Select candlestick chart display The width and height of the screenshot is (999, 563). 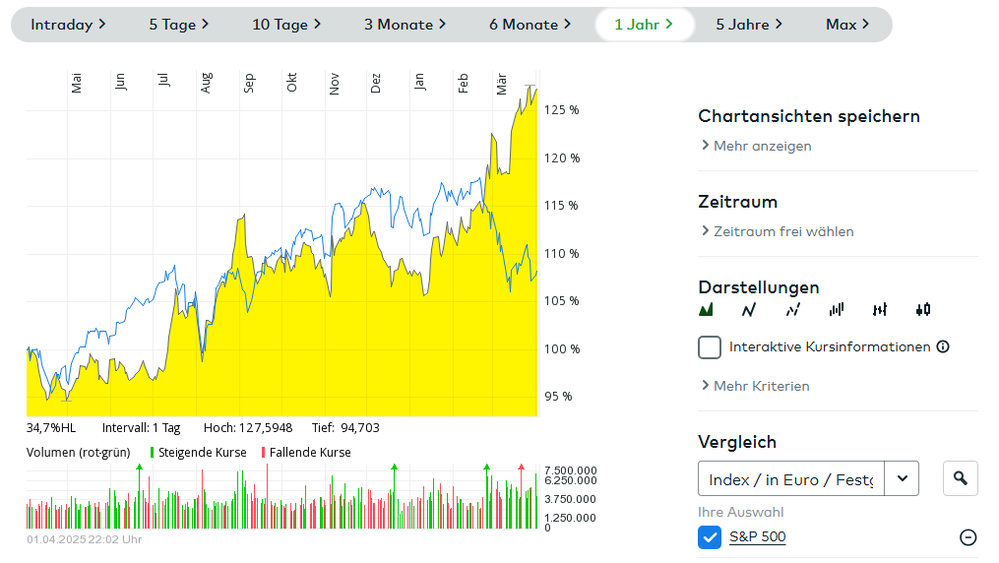923,310
